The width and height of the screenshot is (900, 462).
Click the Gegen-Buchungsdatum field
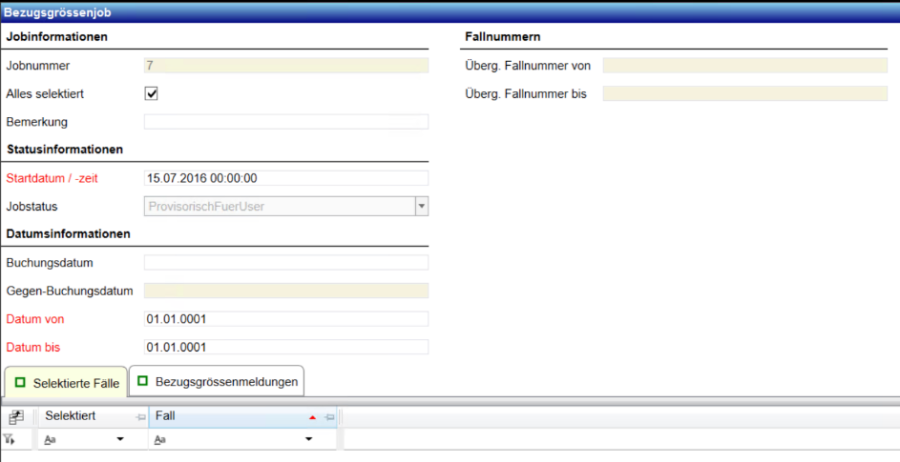(x=286, y=291)
